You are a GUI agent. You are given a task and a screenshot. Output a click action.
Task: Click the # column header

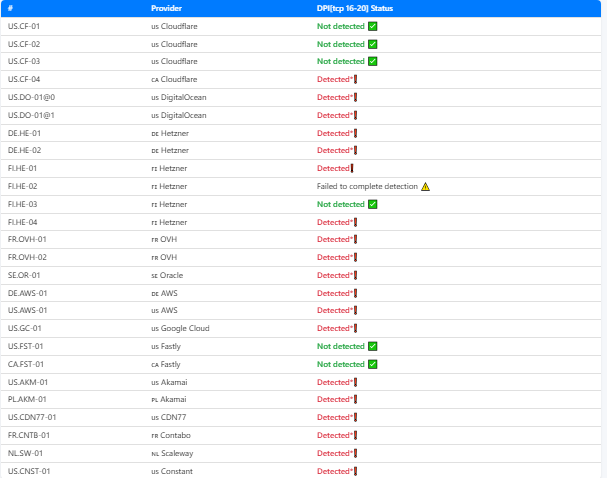pyautogui.click(x=10, y=8)
